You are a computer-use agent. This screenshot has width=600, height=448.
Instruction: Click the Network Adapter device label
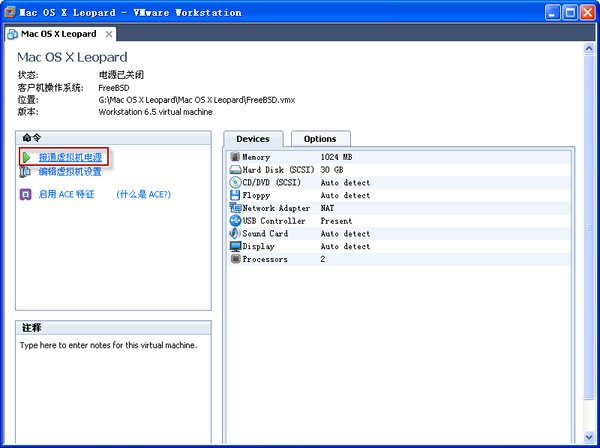click(x=276, y=208)
